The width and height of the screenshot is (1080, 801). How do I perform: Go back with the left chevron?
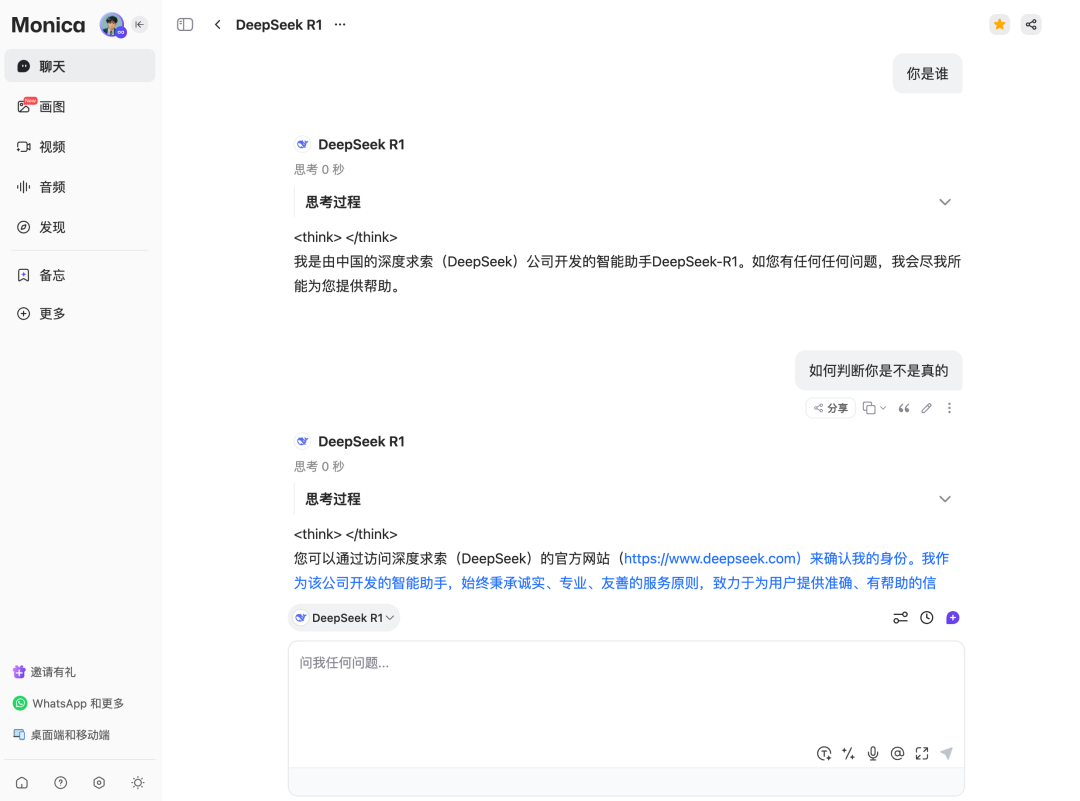point(218,25)
